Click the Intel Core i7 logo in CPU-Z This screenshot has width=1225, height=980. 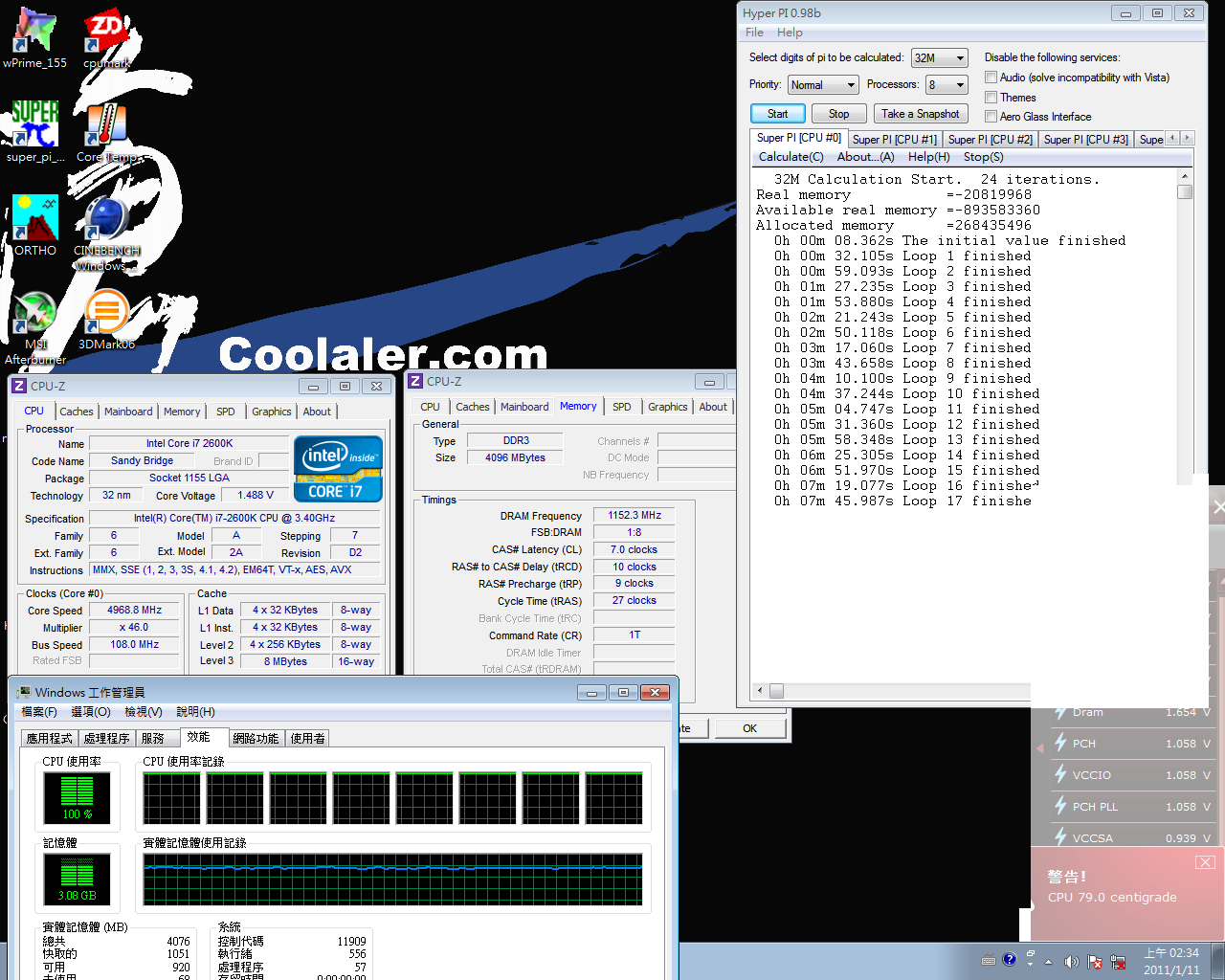[x=338, y=469]
